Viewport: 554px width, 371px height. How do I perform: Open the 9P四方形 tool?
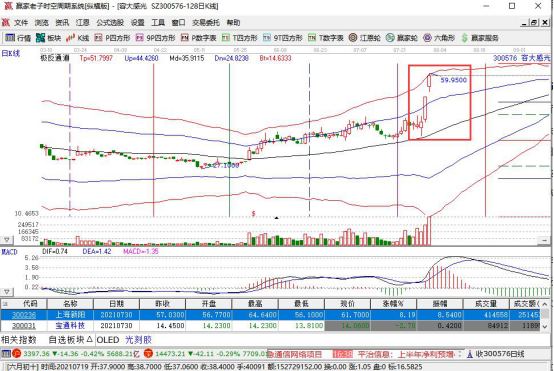coord(155,38)
